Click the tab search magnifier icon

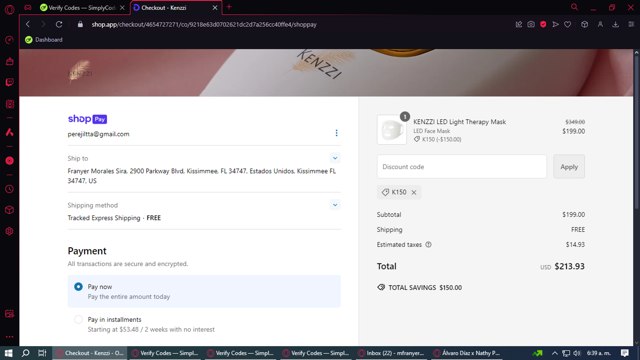[574, 7]
